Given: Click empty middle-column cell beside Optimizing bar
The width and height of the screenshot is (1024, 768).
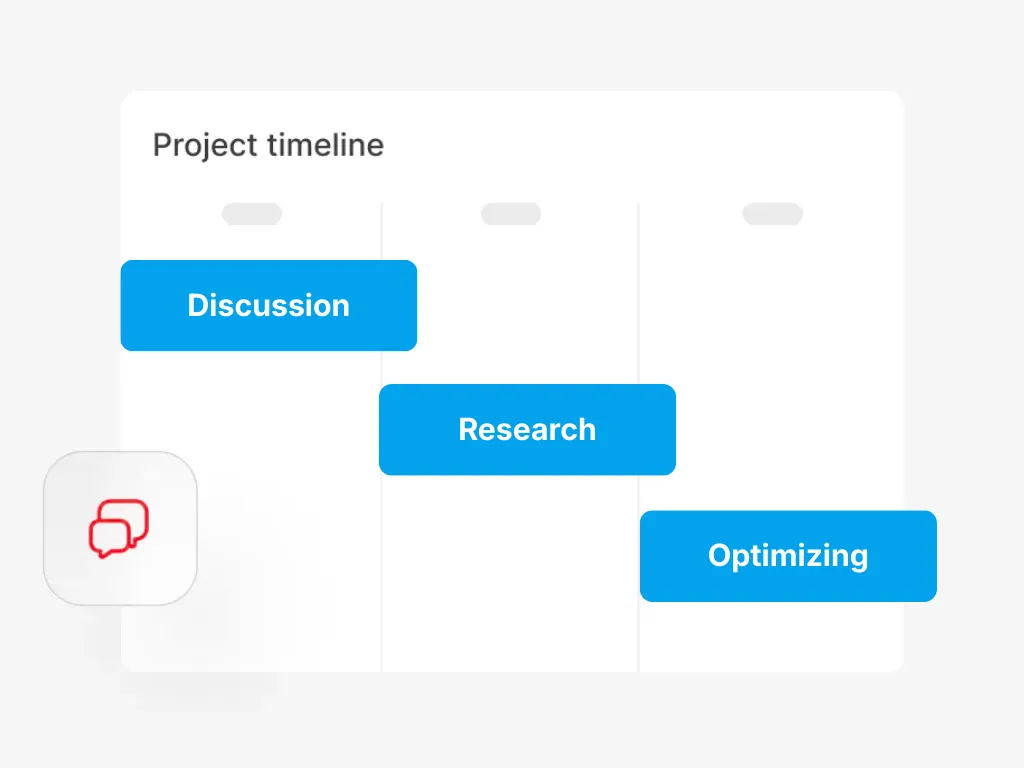Looking at the screenshot, I should click(x=510, y=556).
